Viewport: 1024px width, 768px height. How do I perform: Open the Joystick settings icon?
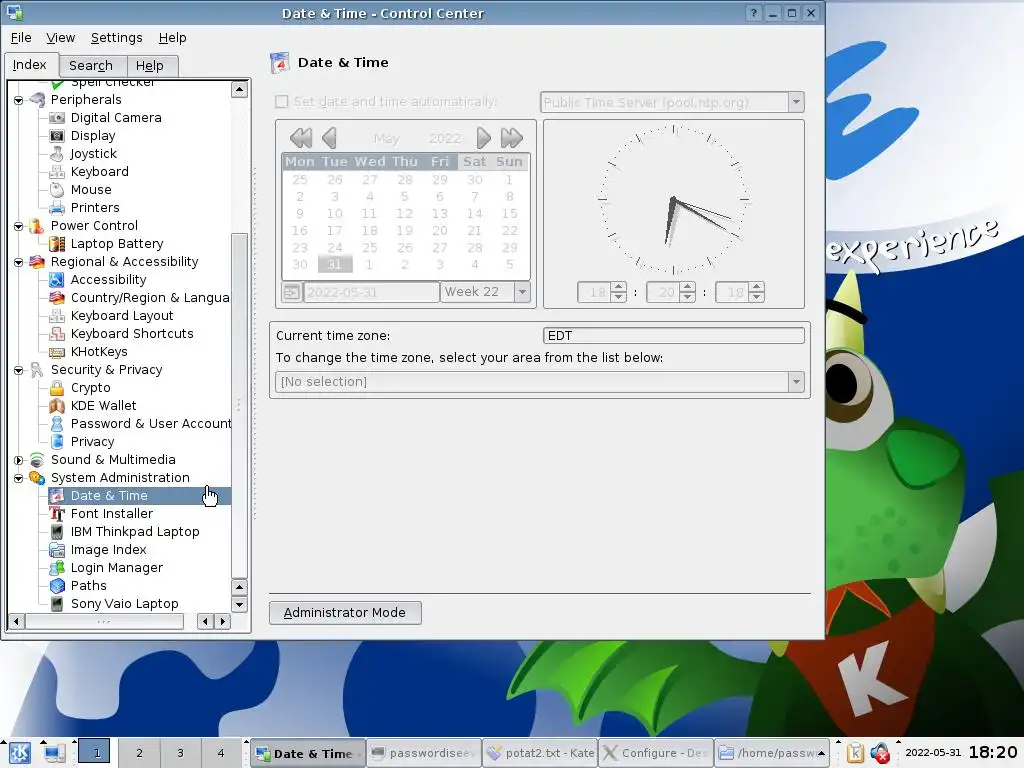(x=57, y=153)
